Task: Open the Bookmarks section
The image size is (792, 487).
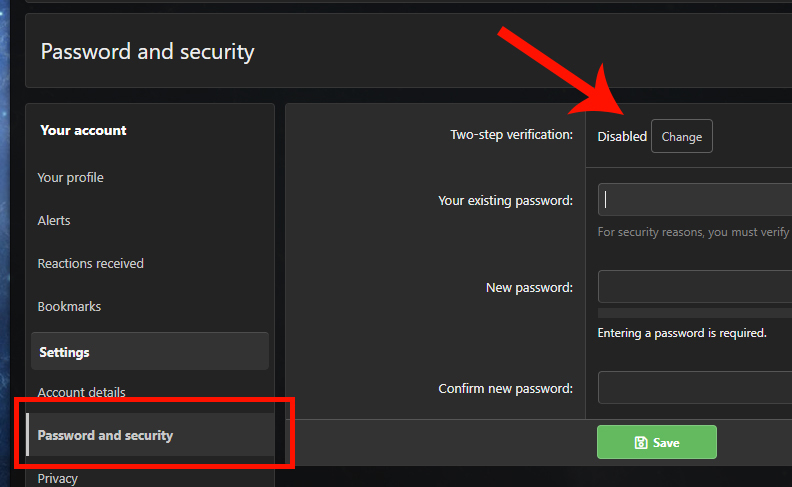Action: (x=69, y=307)
